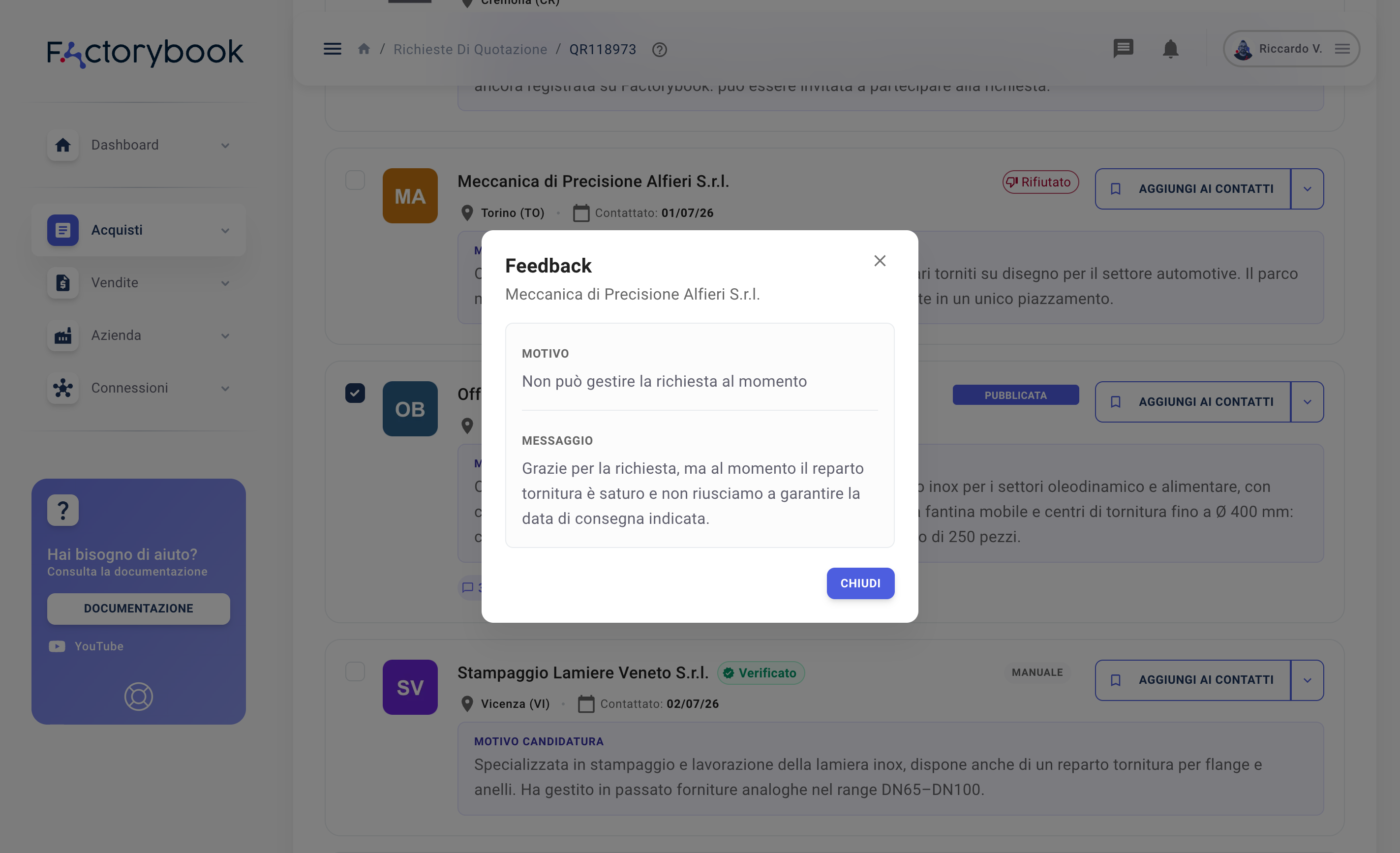Image resolution: width=1400 pixels, height=853 pixels.
Task: Click the help question mark next to QR118973
Action: pyautogui.click(x=659, y=50)
